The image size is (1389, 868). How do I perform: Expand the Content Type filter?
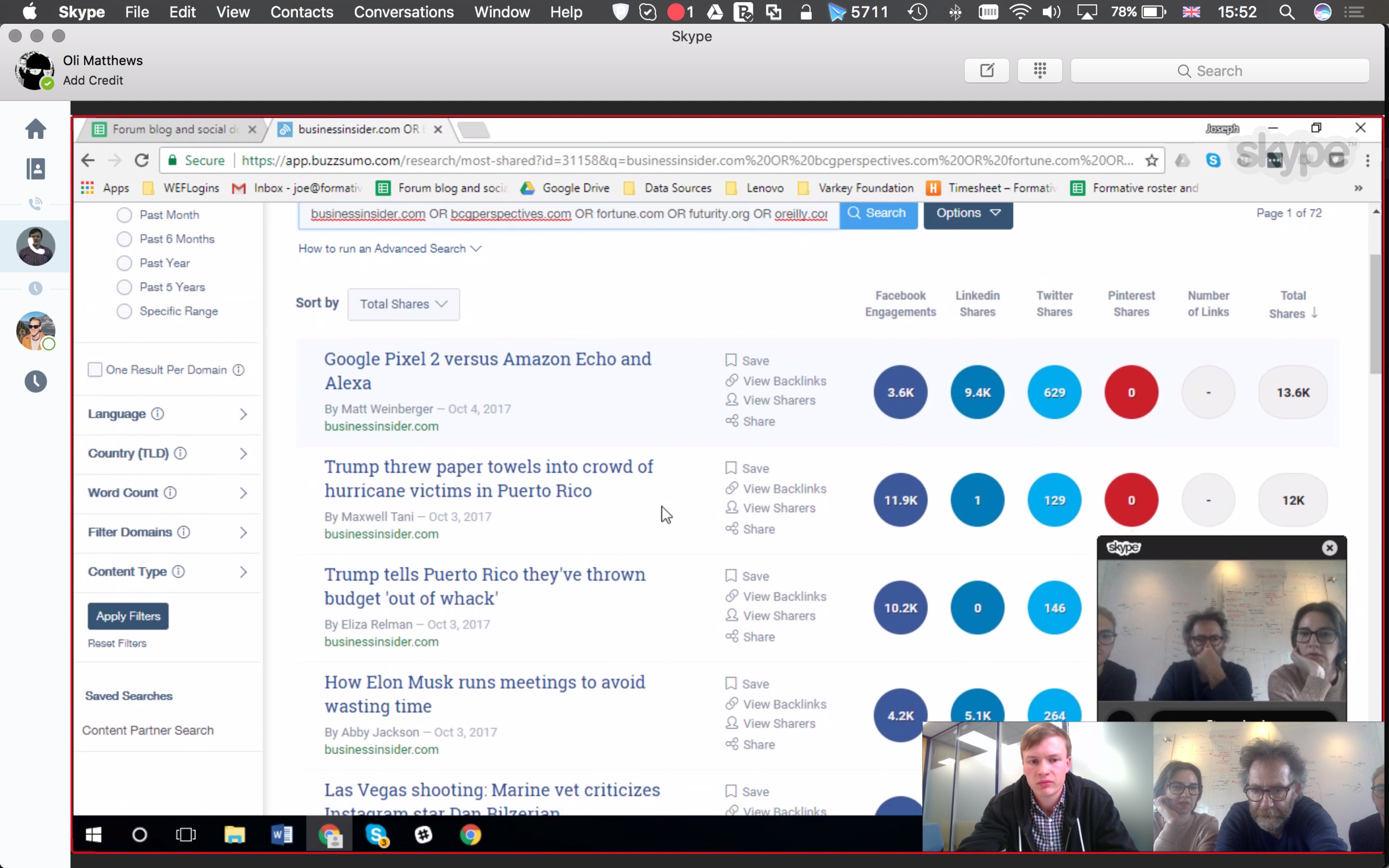168,572
